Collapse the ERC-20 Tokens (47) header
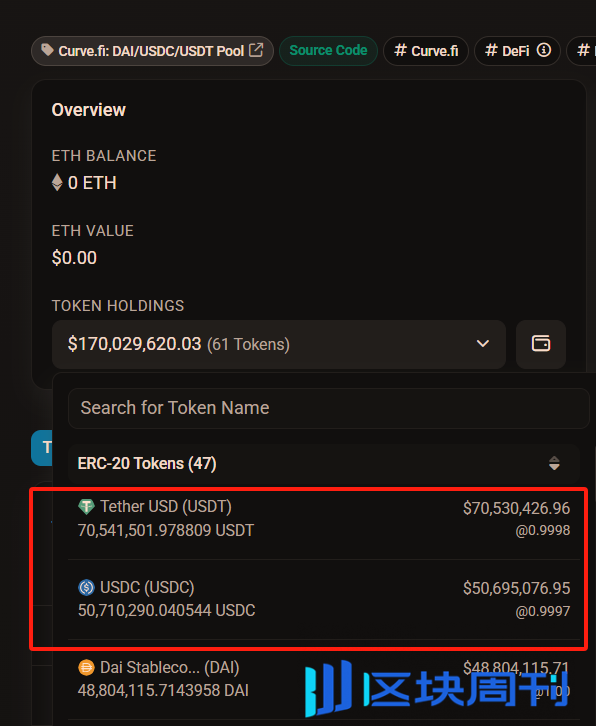The height and width of the screenshot is (726, 596). (x=324, y=463)
